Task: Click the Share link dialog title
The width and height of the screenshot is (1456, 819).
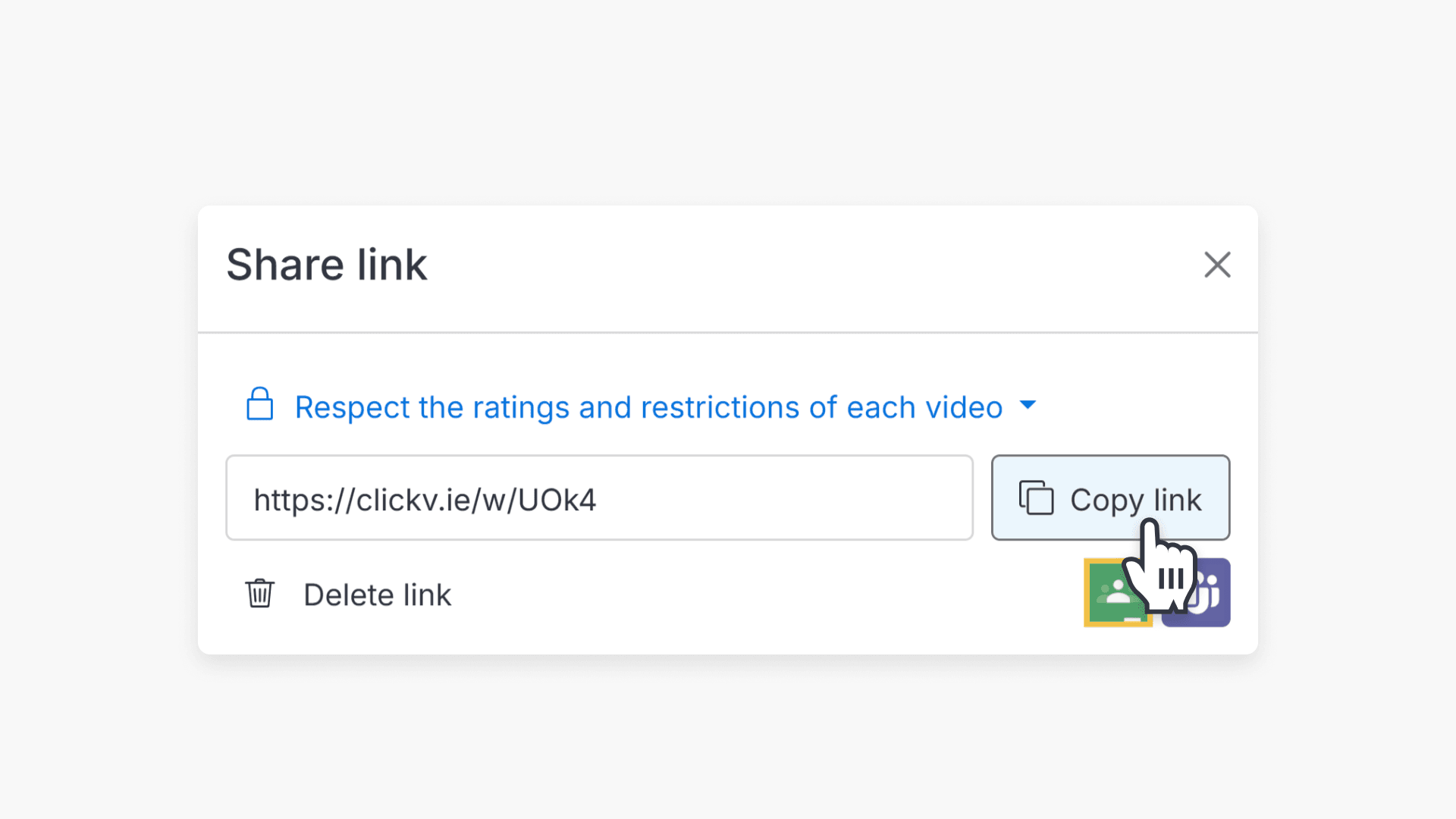Action: point(326,264)
